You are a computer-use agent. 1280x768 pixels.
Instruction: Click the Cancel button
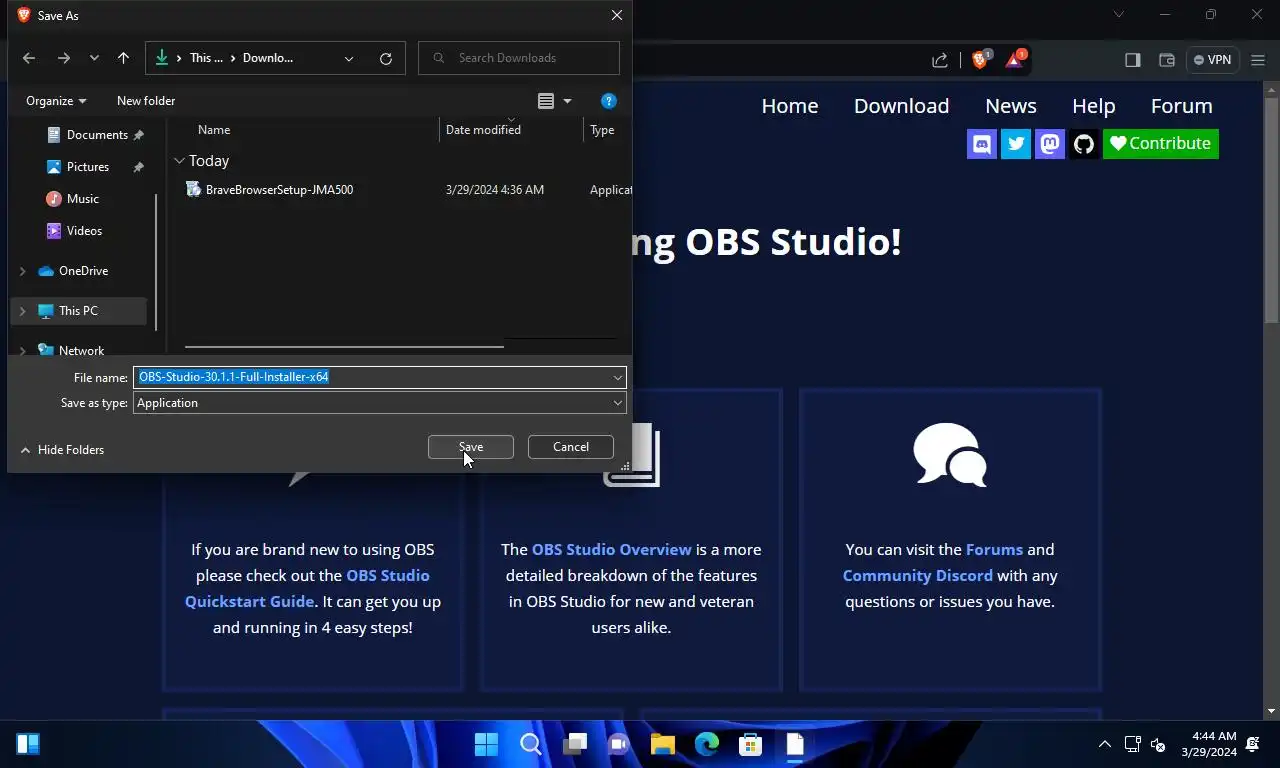(571, 447)
